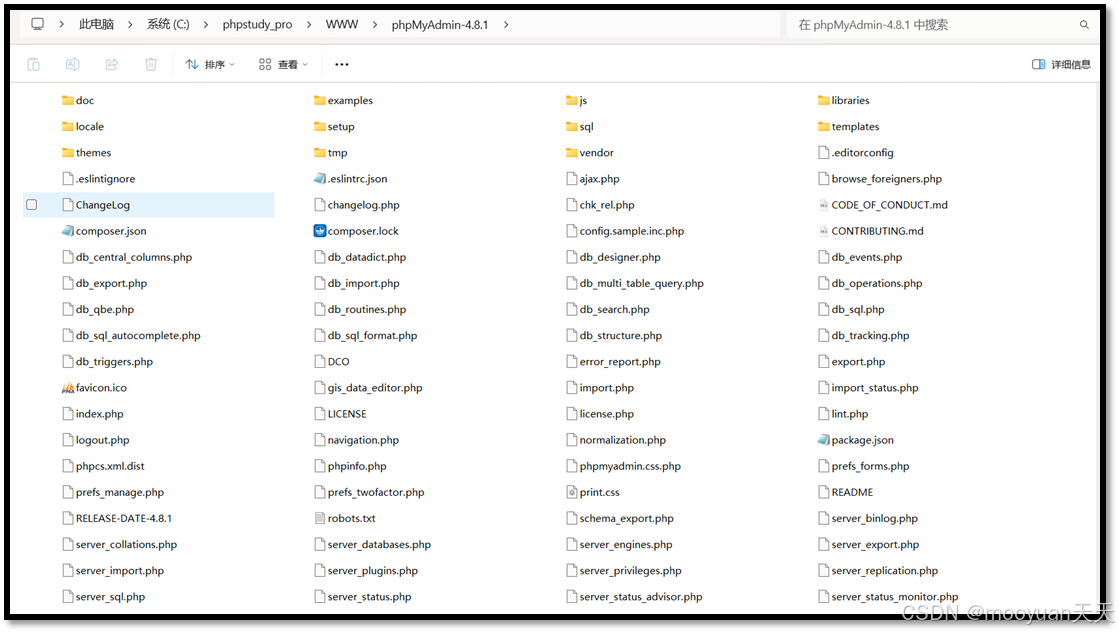The width and height of the screenshot is (1119, 633).
Task: Select the sql folder icon
Action: [572, 126]
